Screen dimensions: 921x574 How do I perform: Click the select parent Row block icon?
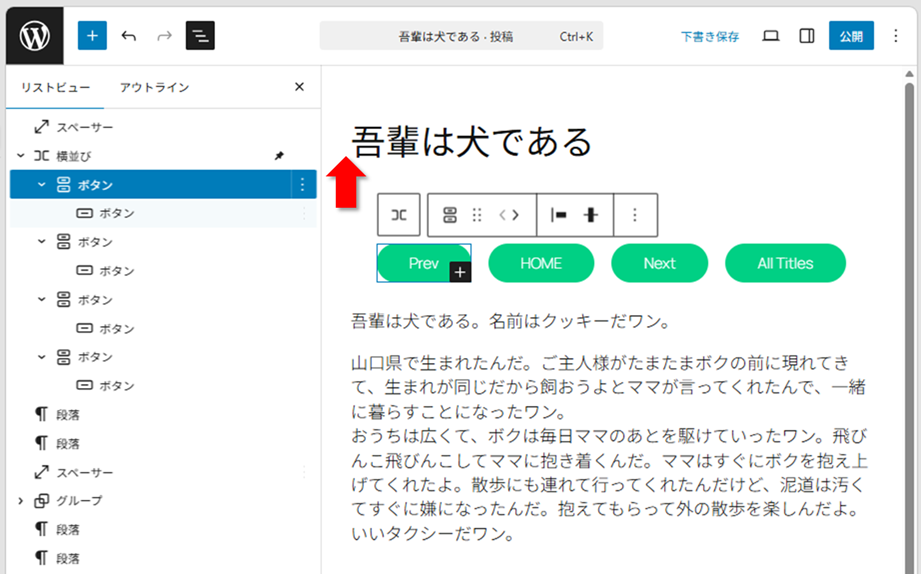tap(398, 215)
